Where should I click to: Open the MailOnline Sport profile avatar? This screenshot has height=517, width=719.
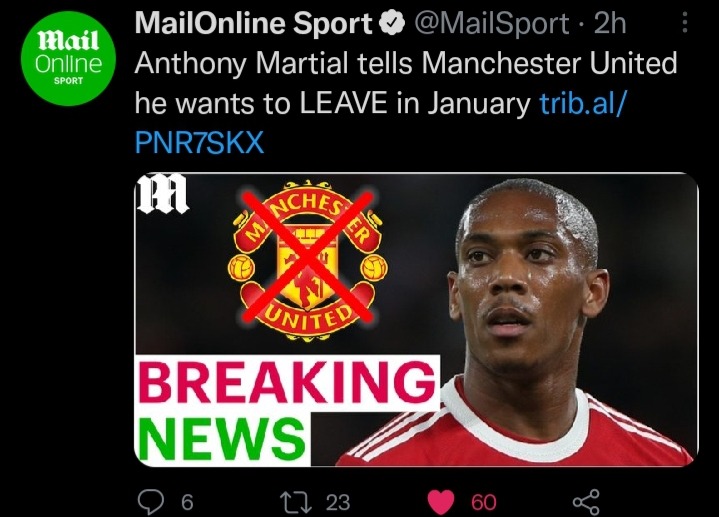pyautogui.click(x=68, y=59)
